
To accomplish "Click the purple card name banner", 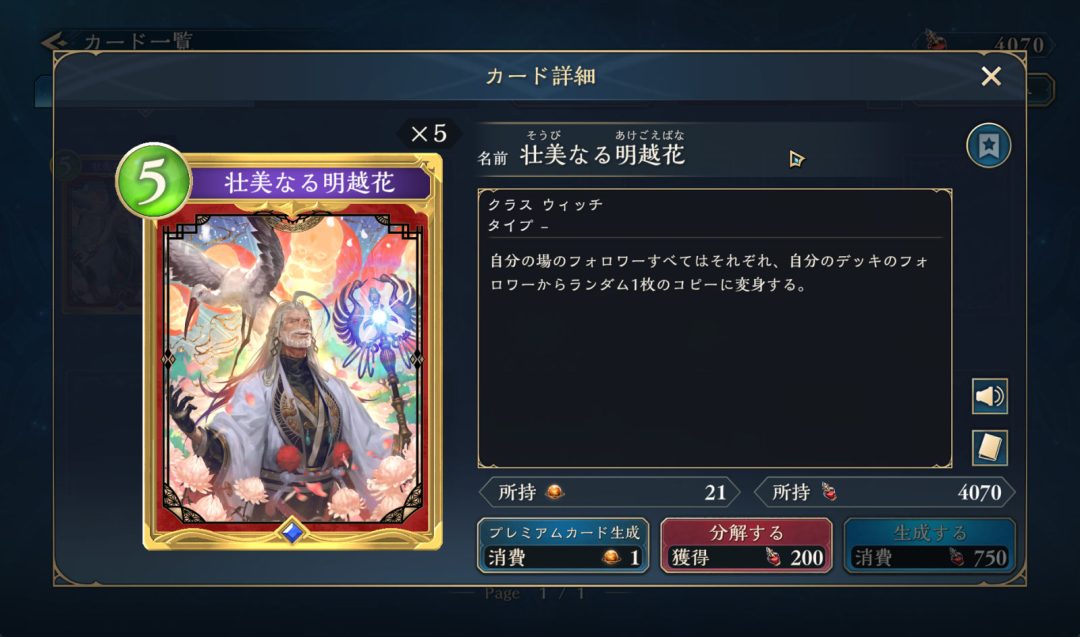I will 310,183.
